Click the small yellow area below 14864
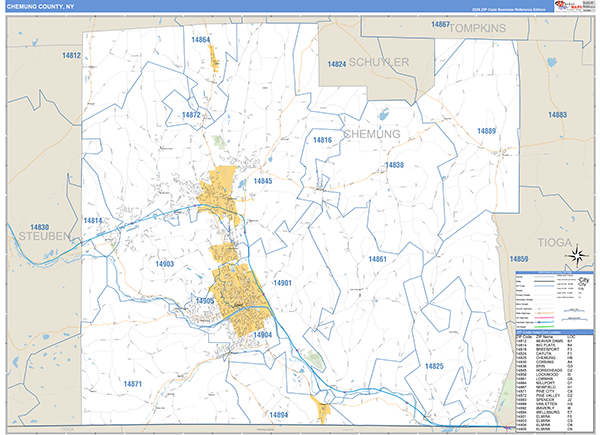This screenshot has width=600, height=435. [214, 58]
